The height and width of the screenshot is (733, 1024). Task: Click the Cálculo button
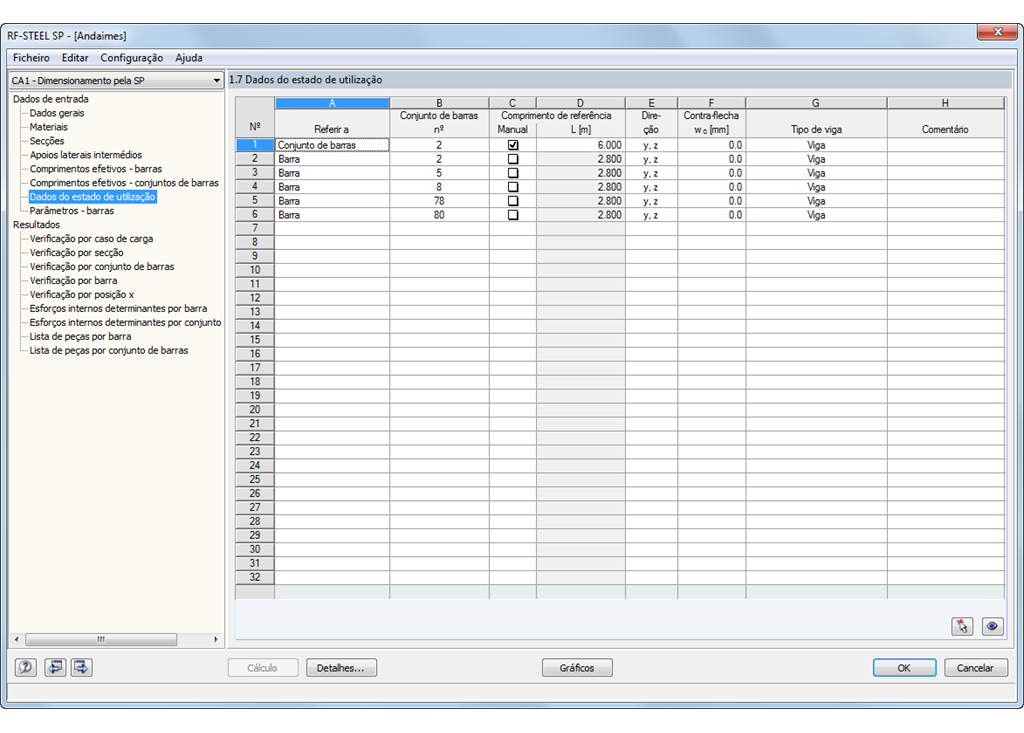[x=263, y=668]
